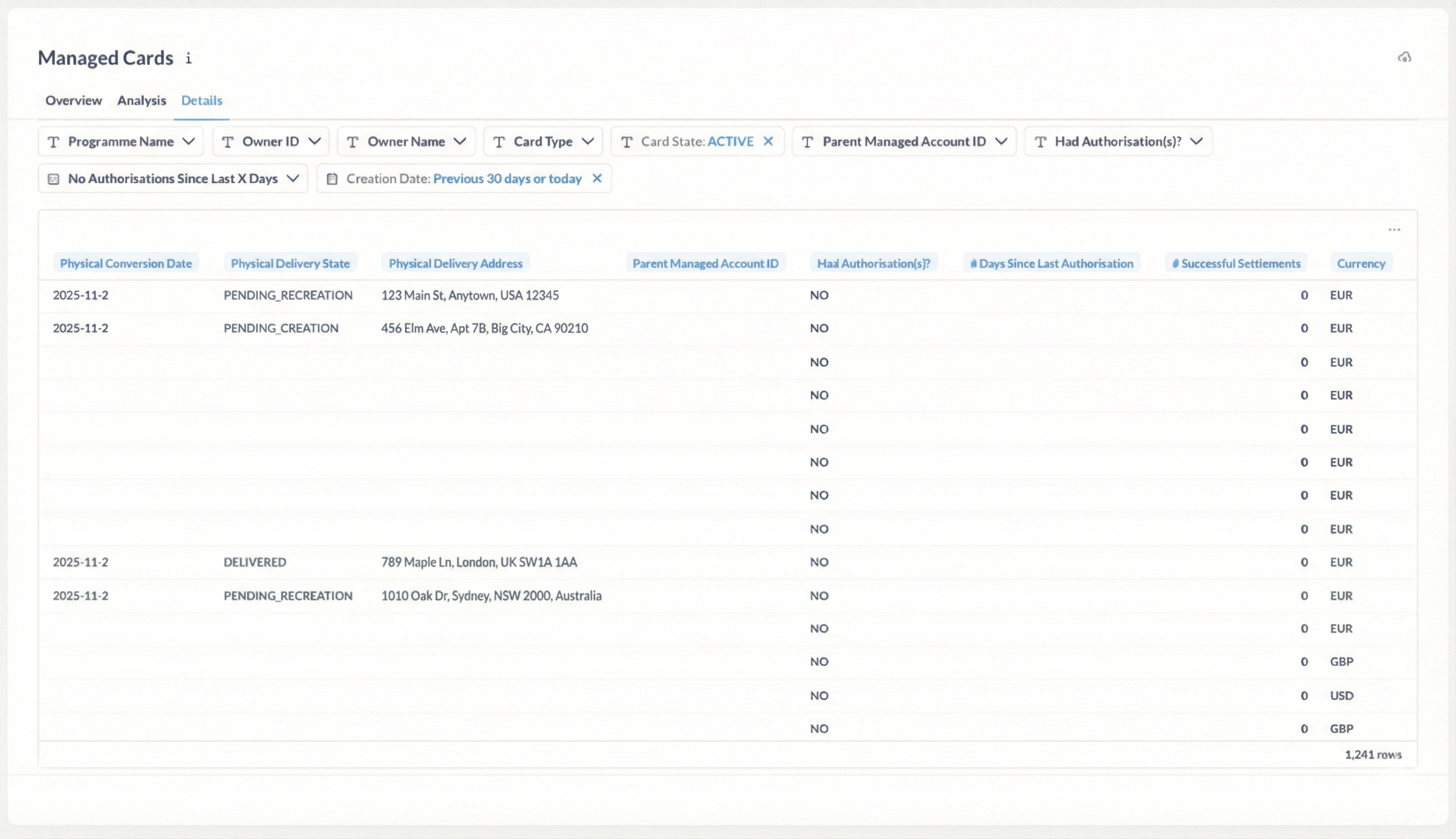Screen dimensions: 1456x839
Task: Switch to the Overview tab
Action: coord(74,100)
